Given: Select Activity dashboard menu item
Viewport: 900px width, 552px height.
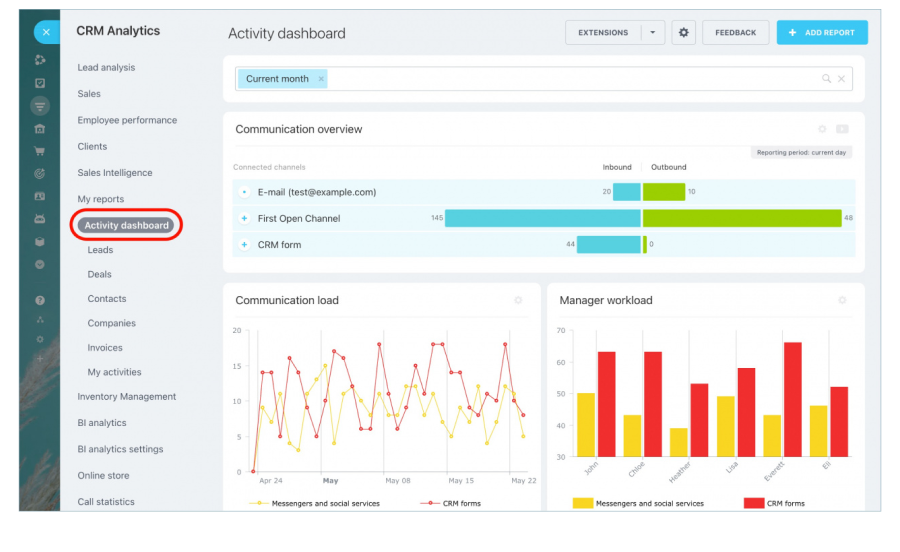Looking at the screenshot, I should click(x=126, y=226).
